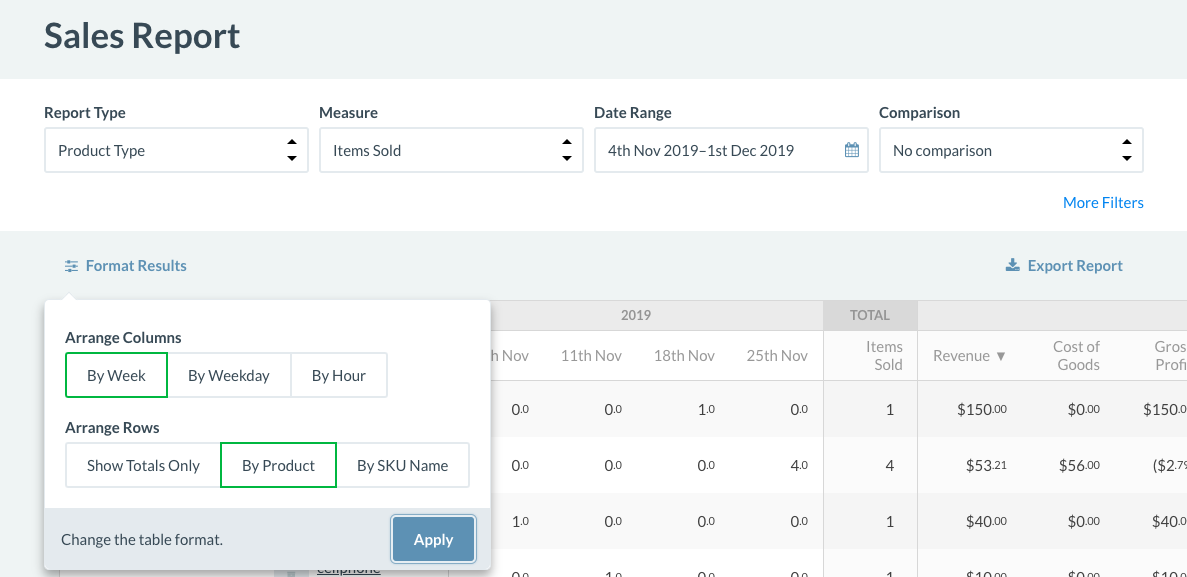Open the Comparison dropdown
This screenshot has width=1187, height=577.
tap(1011, 151)
